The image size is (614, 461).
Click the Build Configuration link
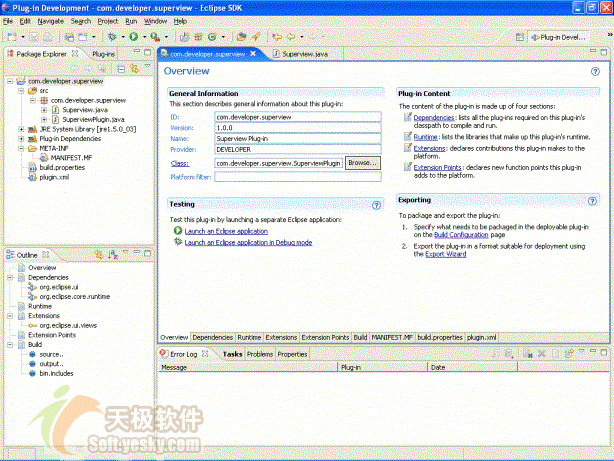coord(461,235)
